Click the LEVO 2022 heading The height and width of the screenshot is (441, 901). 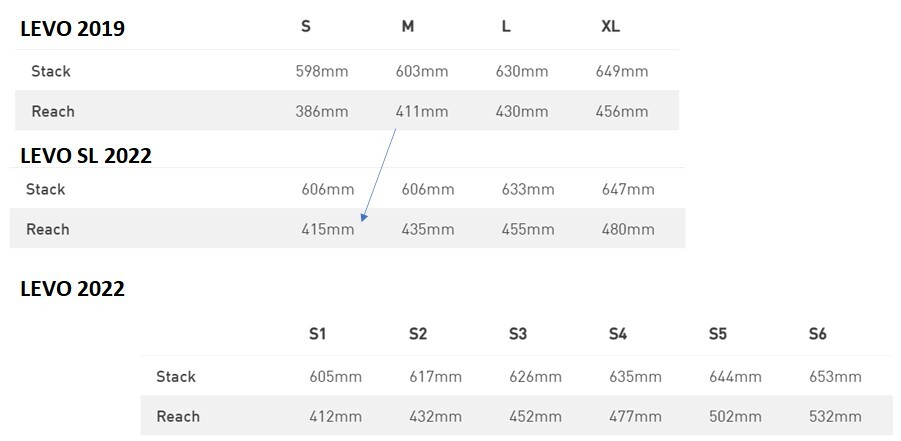coord(73,289)
